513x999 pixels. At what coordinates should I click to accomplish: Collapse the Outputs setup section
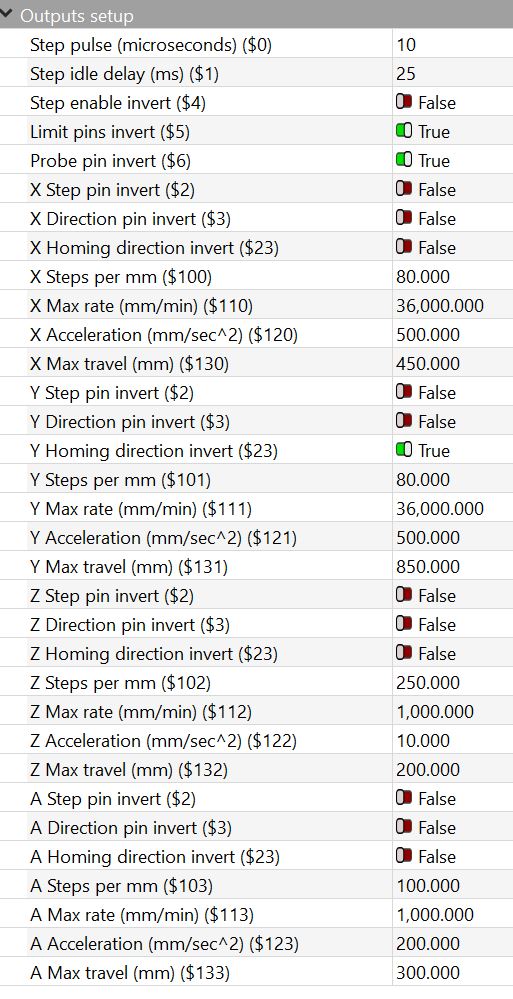pos(8,15)
